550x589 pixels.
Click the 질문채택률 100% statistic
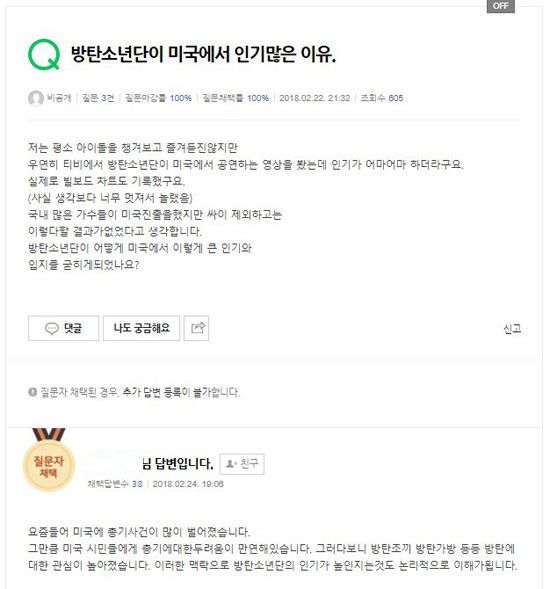tap(236, 98)
